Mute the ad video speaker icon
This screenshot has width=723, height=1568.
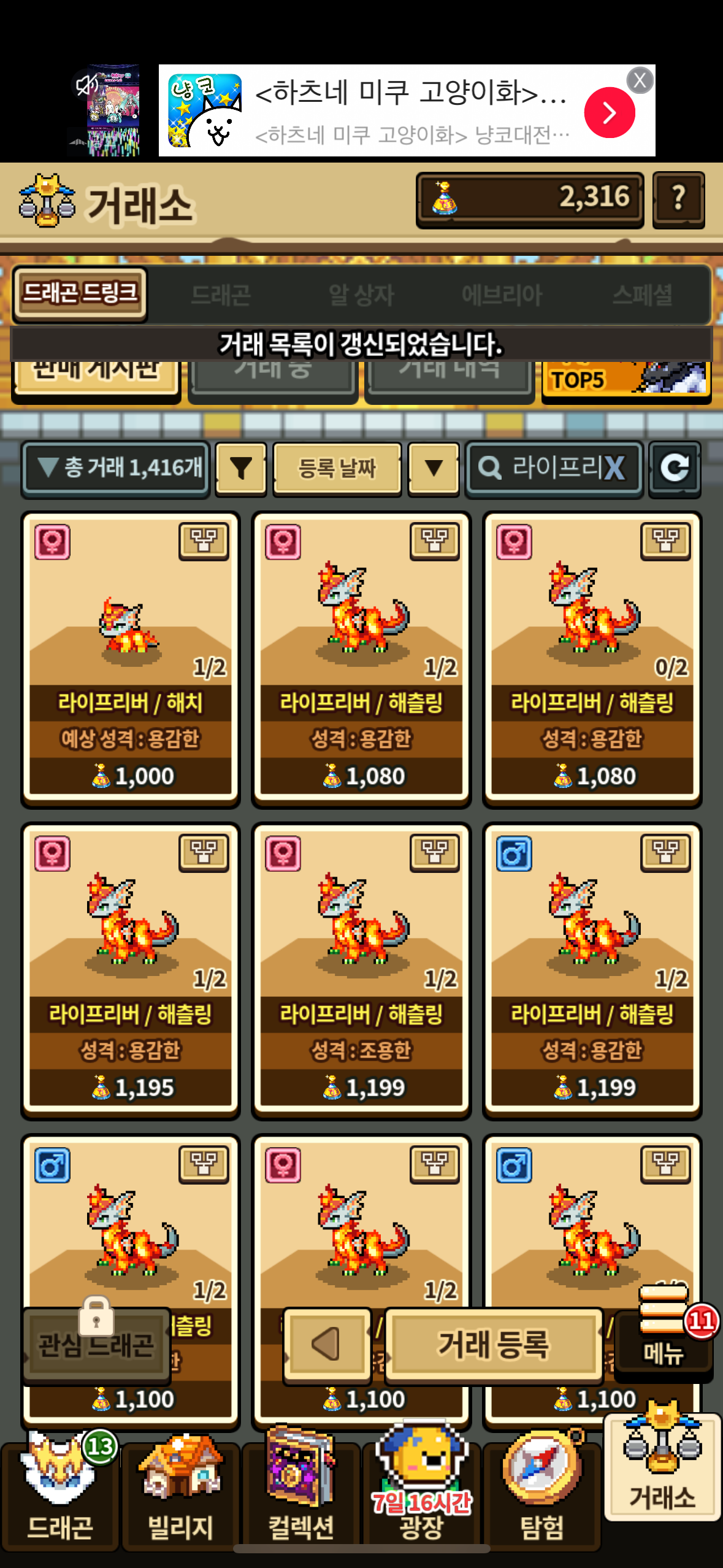[88, 84]
